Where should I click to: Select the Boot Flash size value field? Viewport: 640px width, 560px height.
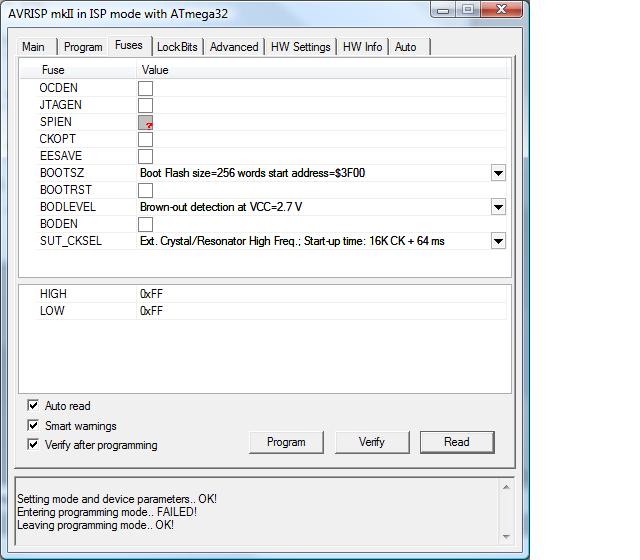(314, 173)
